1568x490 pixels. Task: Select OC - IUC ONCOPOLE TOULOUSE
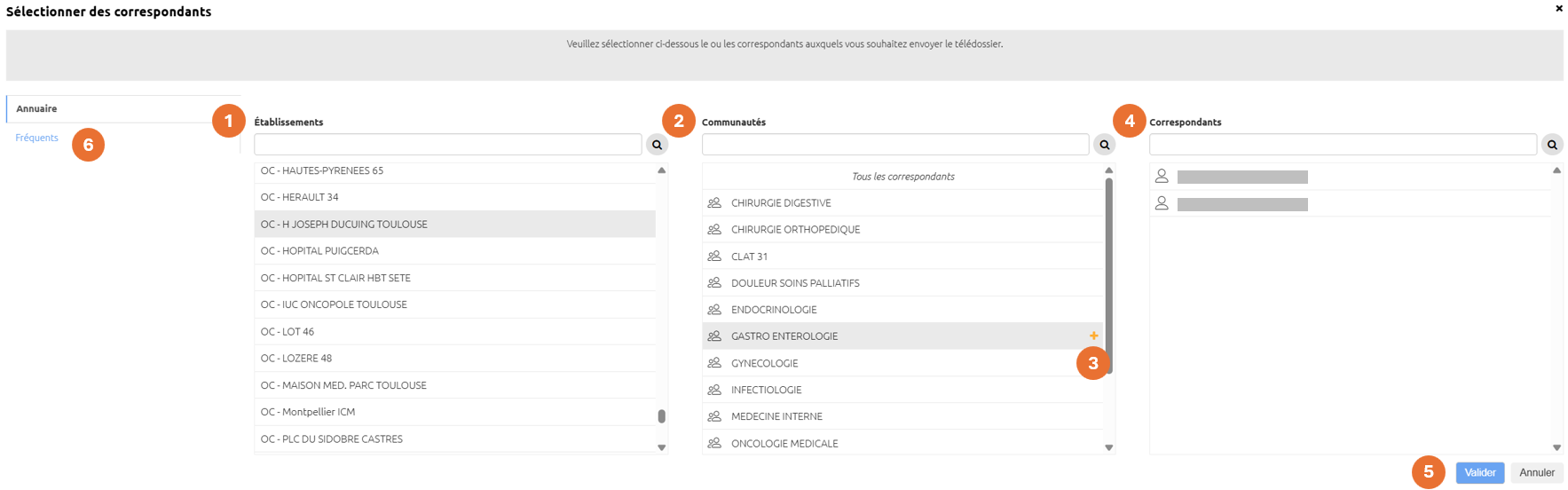[x=454, y=304]
